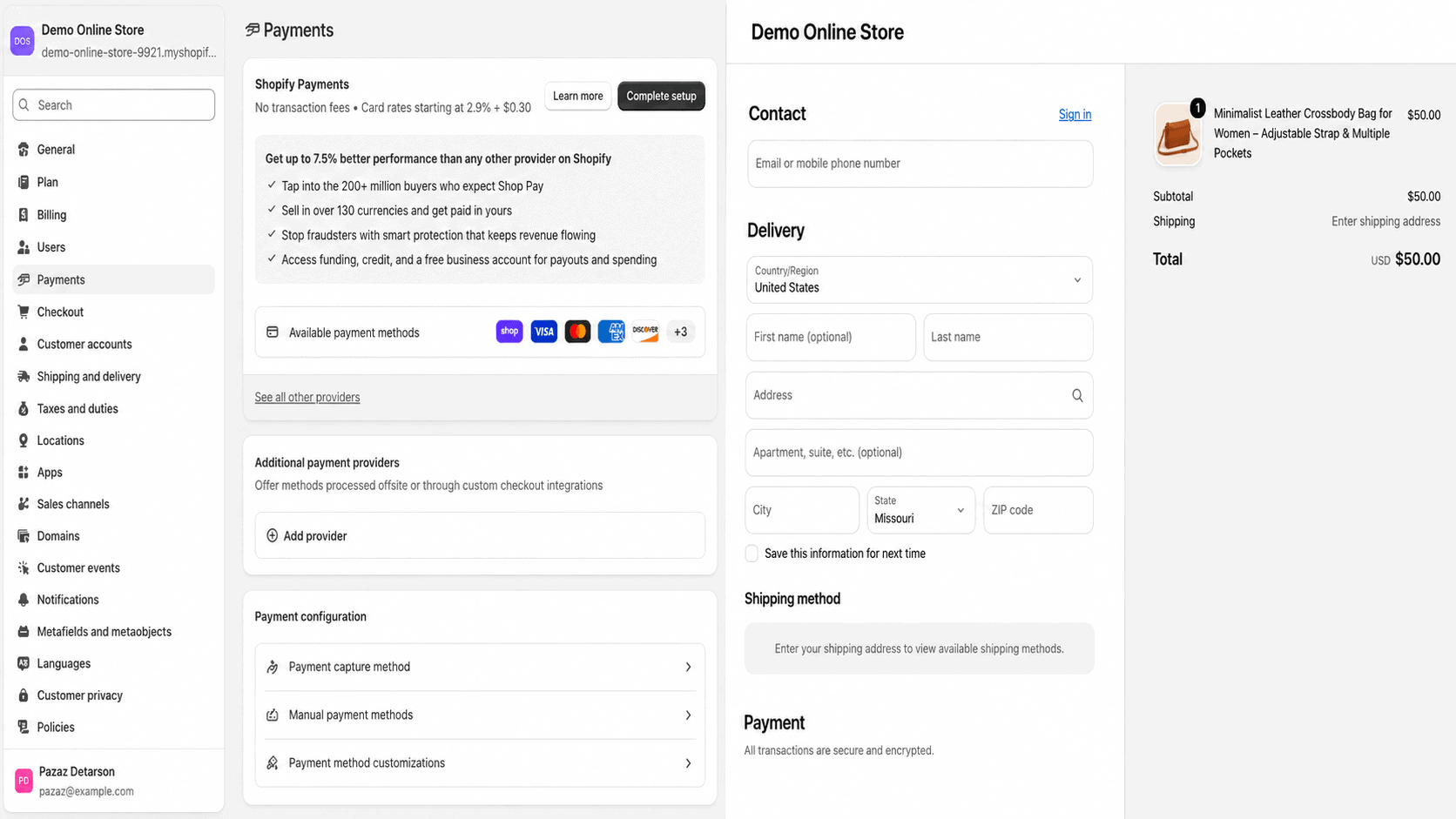The width and height of the screenshot is (1456, 819).
Task: Click the crossbody bag product thumbnail
Action: [1177, 134]
